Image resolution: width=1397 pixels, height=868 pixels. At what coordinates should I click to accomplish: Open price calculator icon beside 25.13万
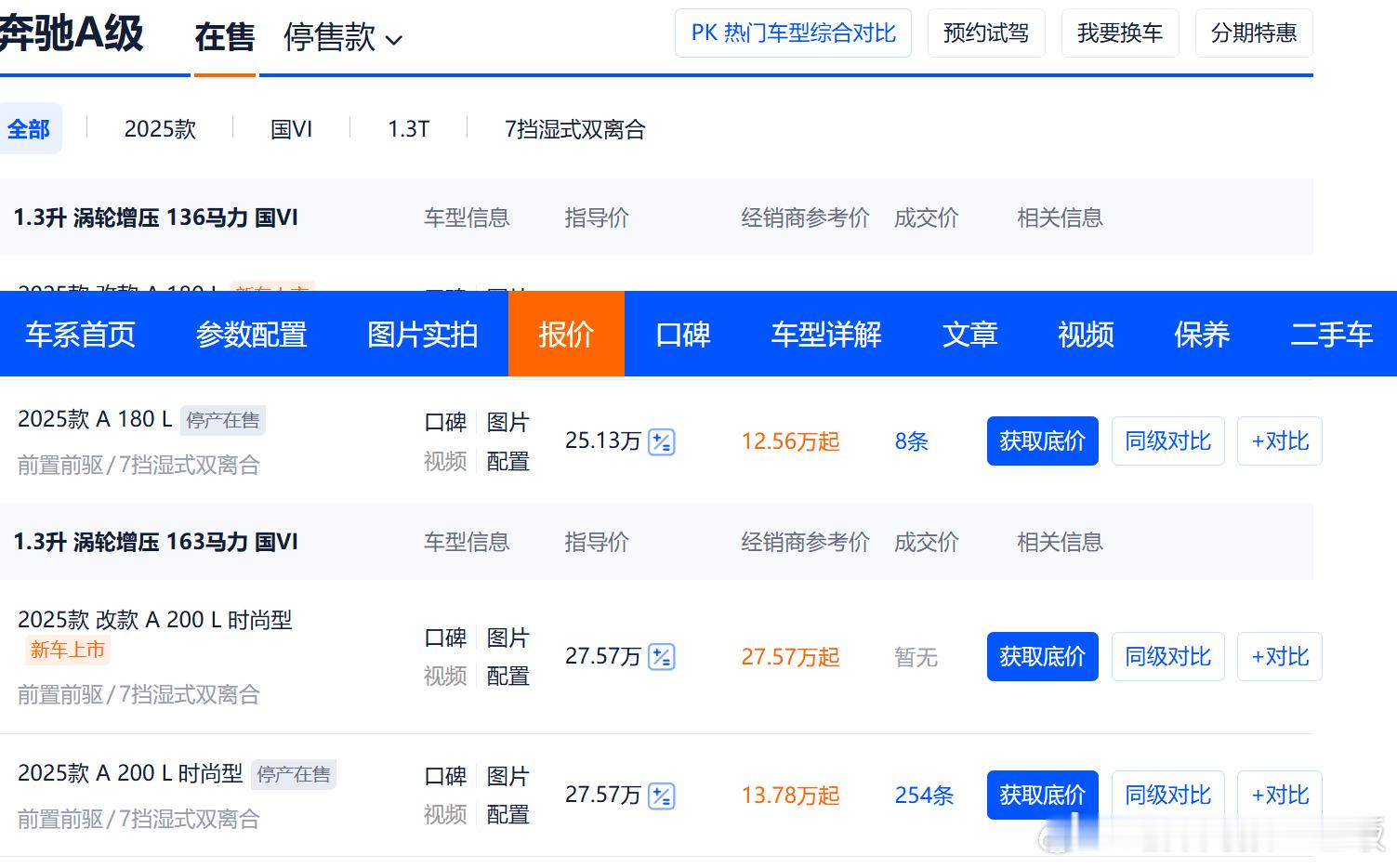(x=662, y=441)
